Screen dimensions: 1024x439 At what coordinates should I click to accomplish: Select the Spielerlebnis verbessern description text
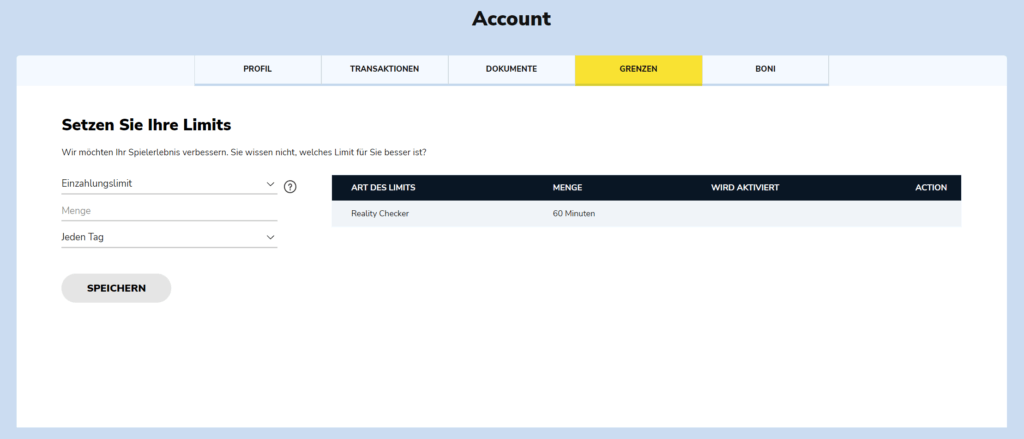point(242,152)
